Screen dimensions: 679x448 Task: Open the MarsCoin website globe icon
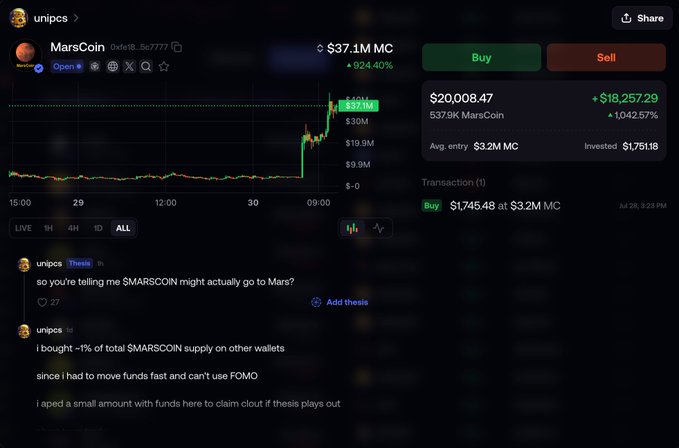(113, 67)
